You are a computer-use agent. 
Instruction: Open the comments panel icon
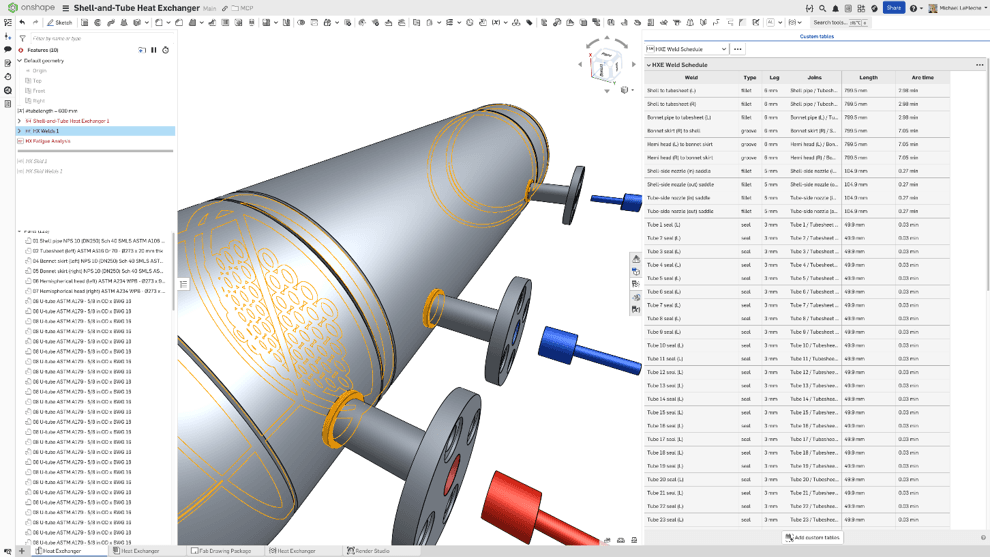coord(8,49)
